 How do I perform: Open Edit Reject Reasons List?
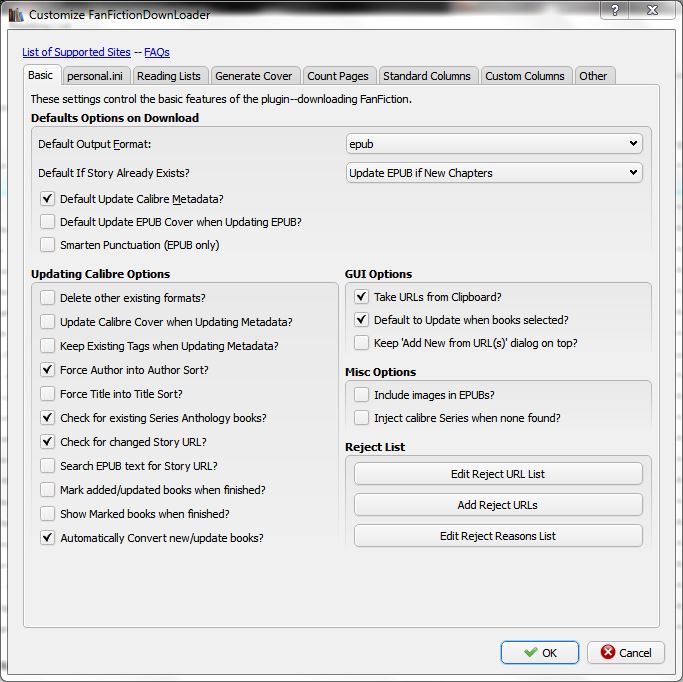[498, 536]
